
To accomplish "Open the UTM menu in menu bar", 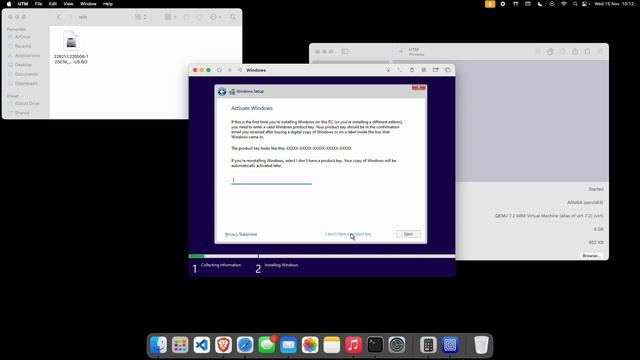I will point(23,4).
